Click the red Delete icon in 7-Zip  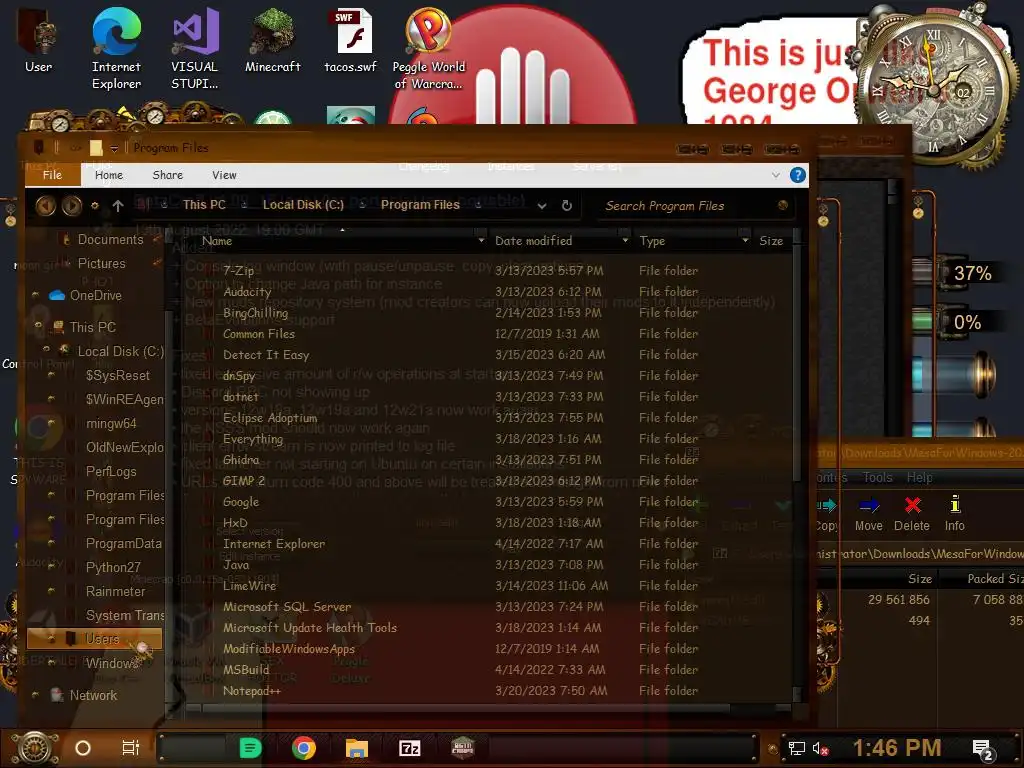pos(912,514)
